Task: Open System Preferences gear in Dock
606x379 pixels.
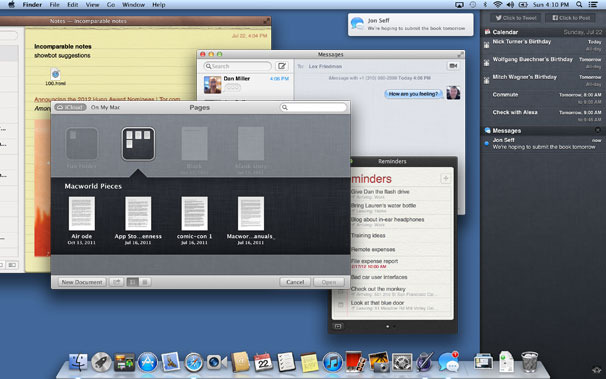Action: 402,362
